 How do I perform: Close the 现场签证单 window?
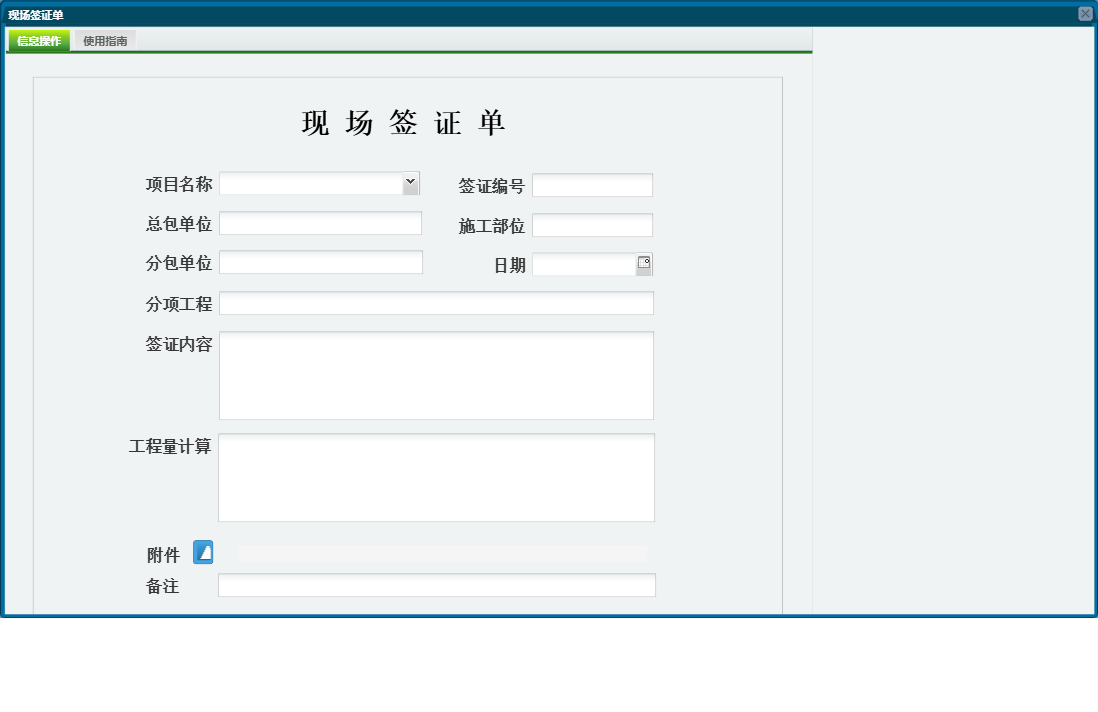click(1085, 14)
